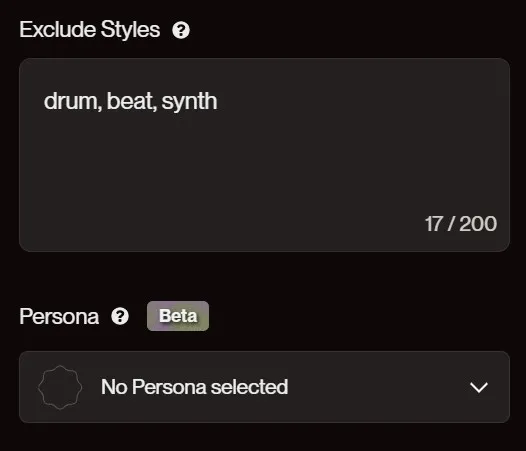526x451 pixels.
Task: Click blank space left of persona avatar
Action: (29, 387)
